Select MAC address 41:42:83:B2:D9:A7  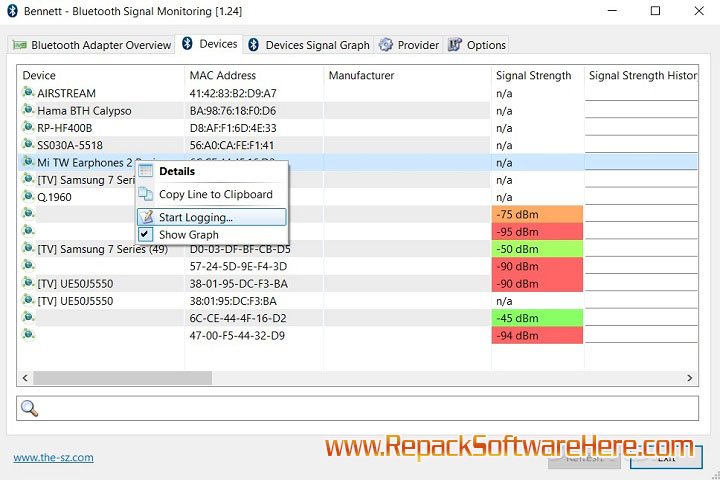tap(233, 94)
